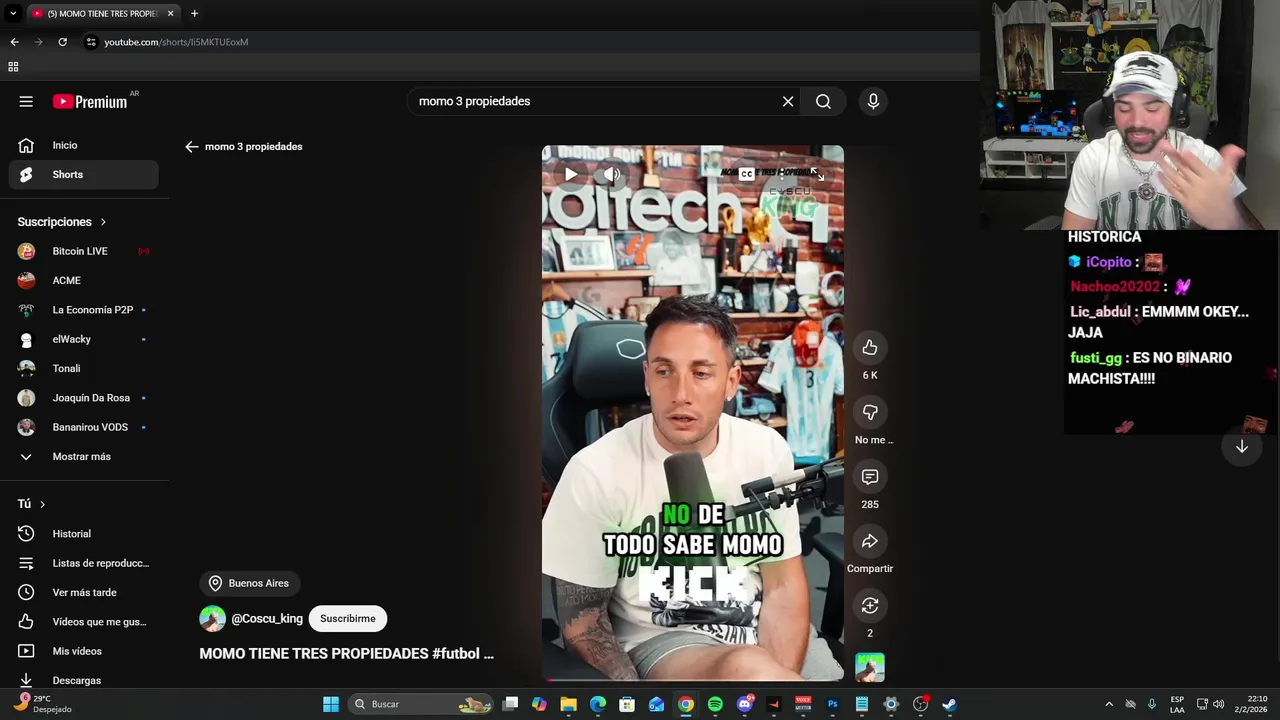Open a new browser tab with plus
1280x720 pixels.
[194, 13]
